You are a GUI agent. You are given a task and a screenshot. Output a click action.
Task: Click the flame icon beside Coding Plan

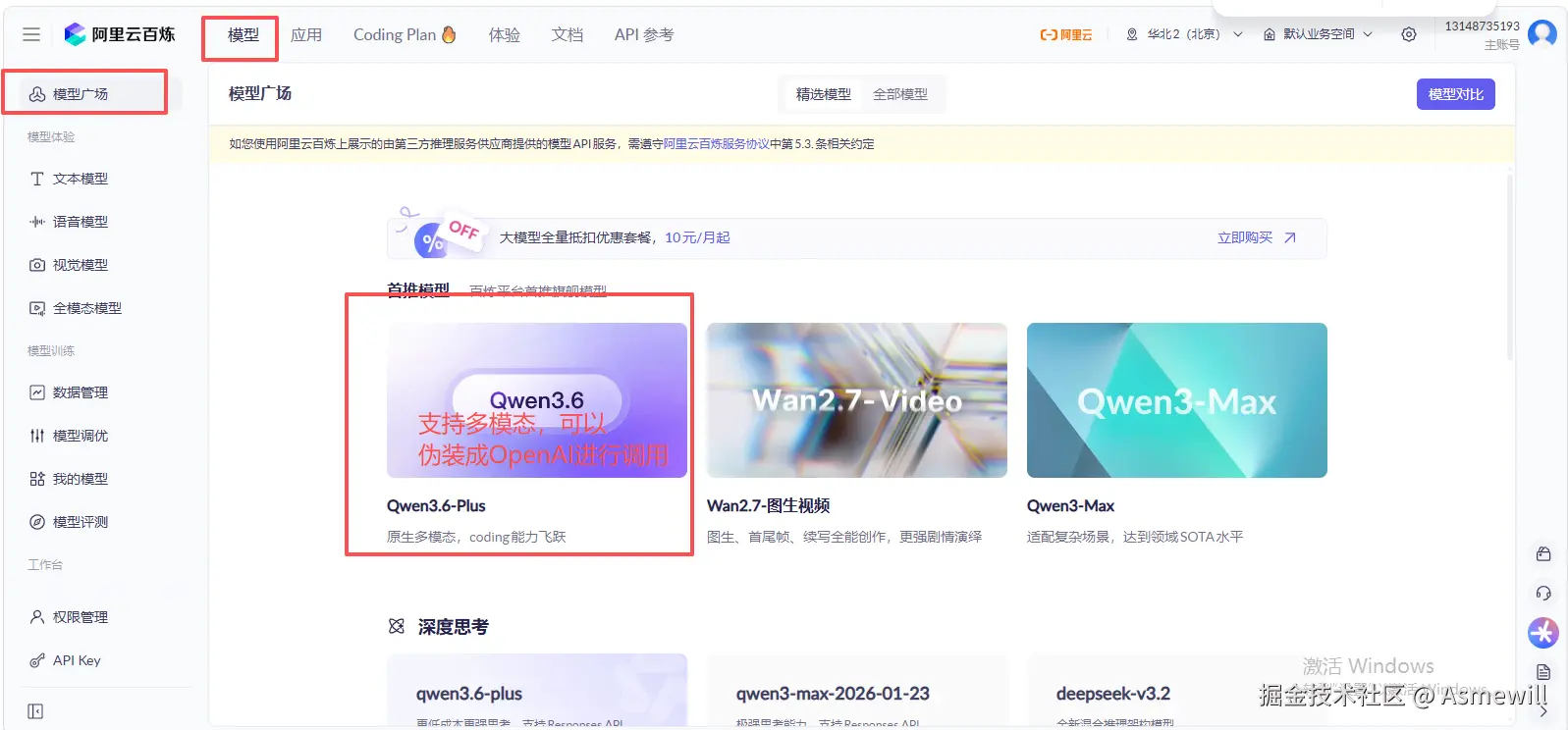click(449, 34)
